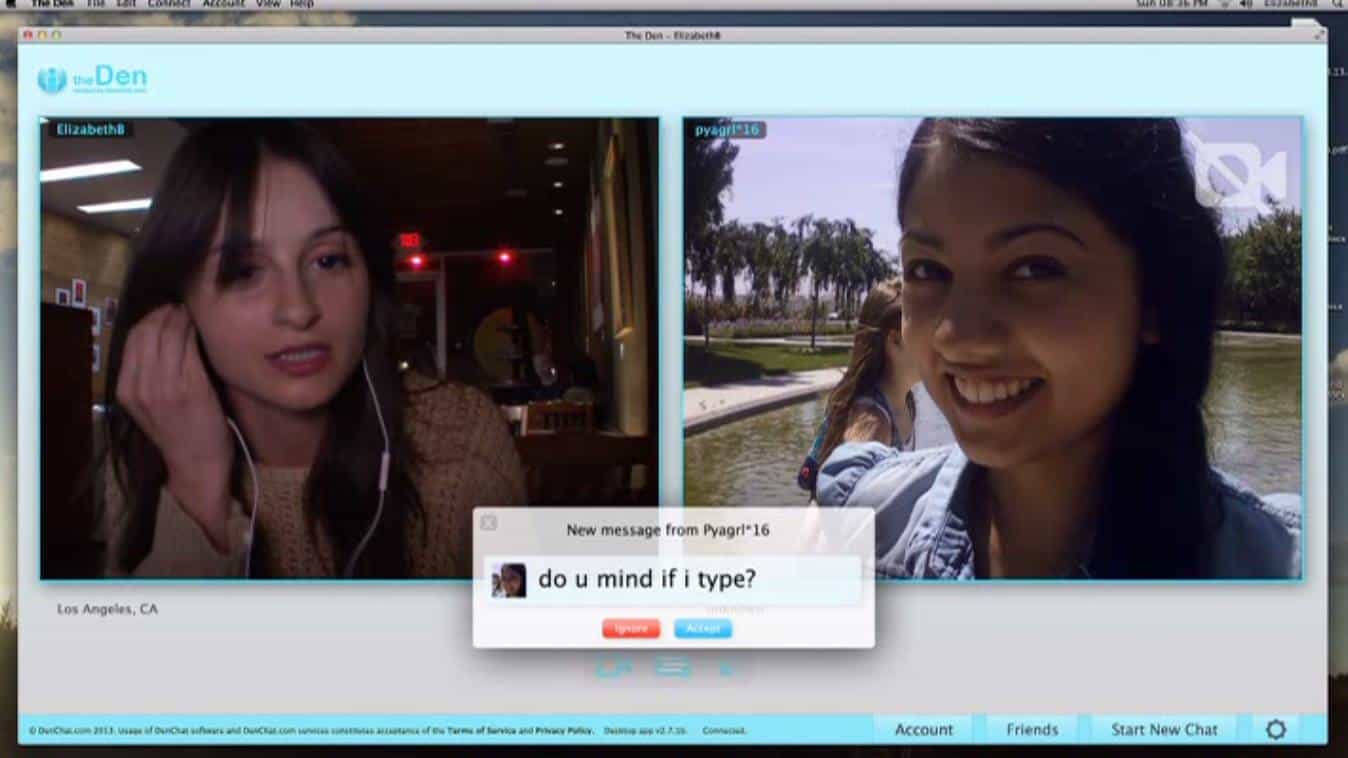Screen dimensions: 1348x758
Task: Click the fullscreen arrows in window title bar
Action: coord(1319,35)
